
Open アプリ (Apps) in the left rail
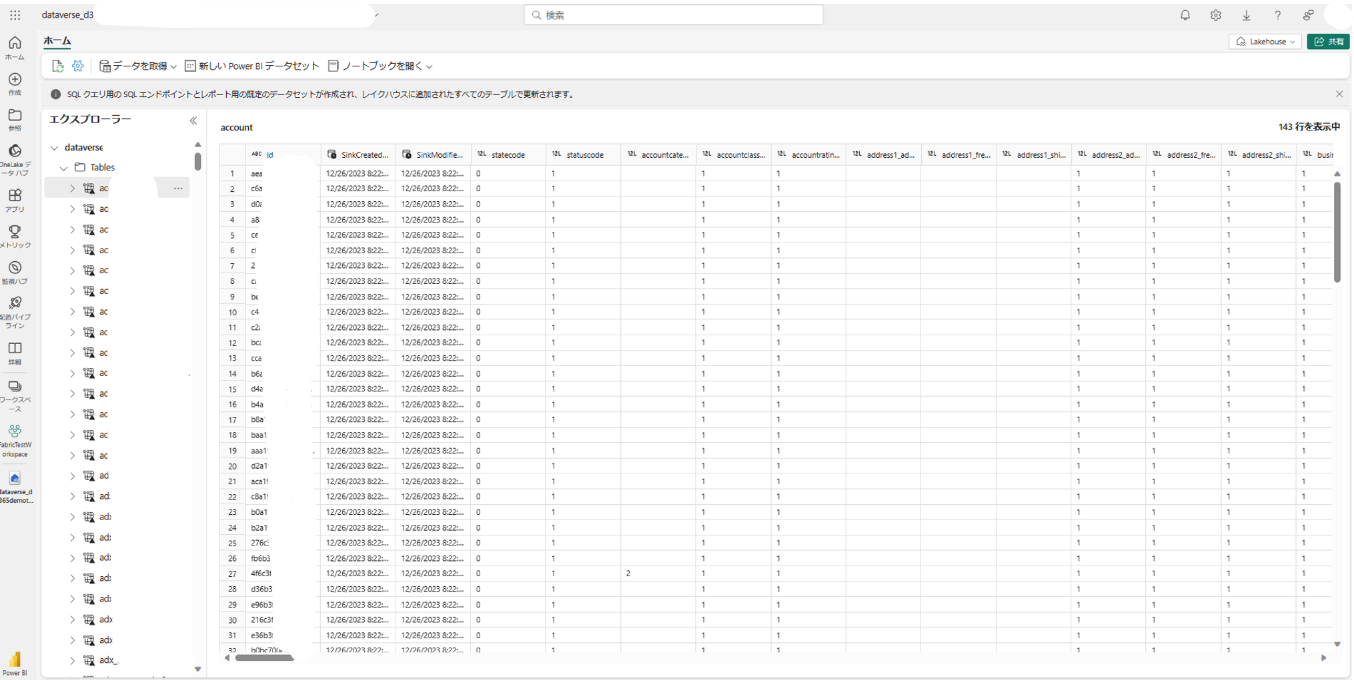(x=15, y=201)
